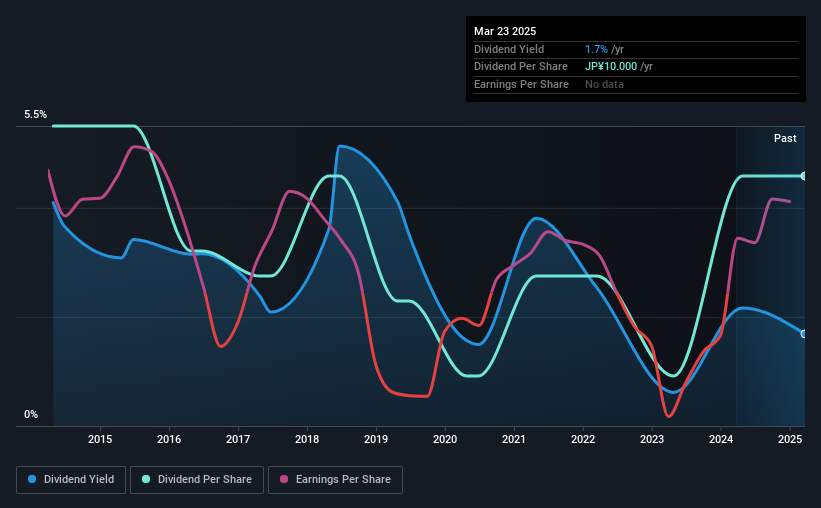This screenshot has width=821, height=508.
Task: Click the 5.5% y-axis label
Action: click(x=35, y=115)
